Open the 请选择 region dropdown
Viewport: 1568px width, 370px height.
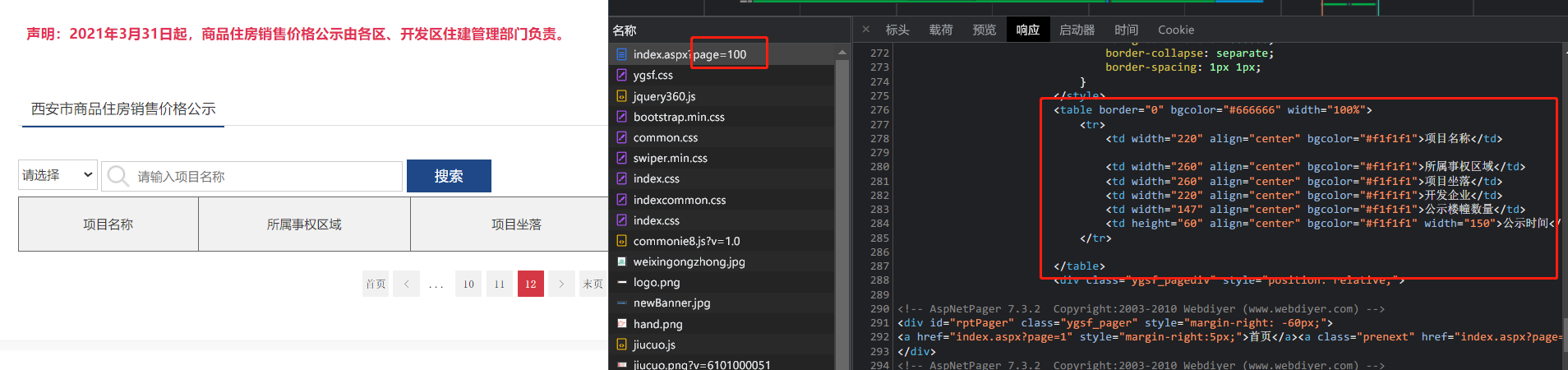[x=58, y=175]
